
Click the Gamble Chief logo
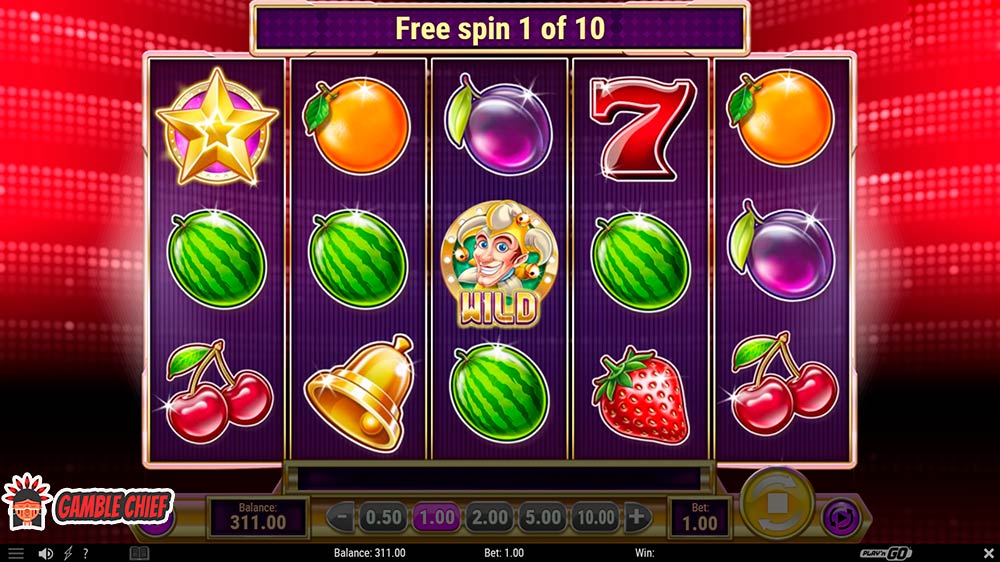[88, 504]
